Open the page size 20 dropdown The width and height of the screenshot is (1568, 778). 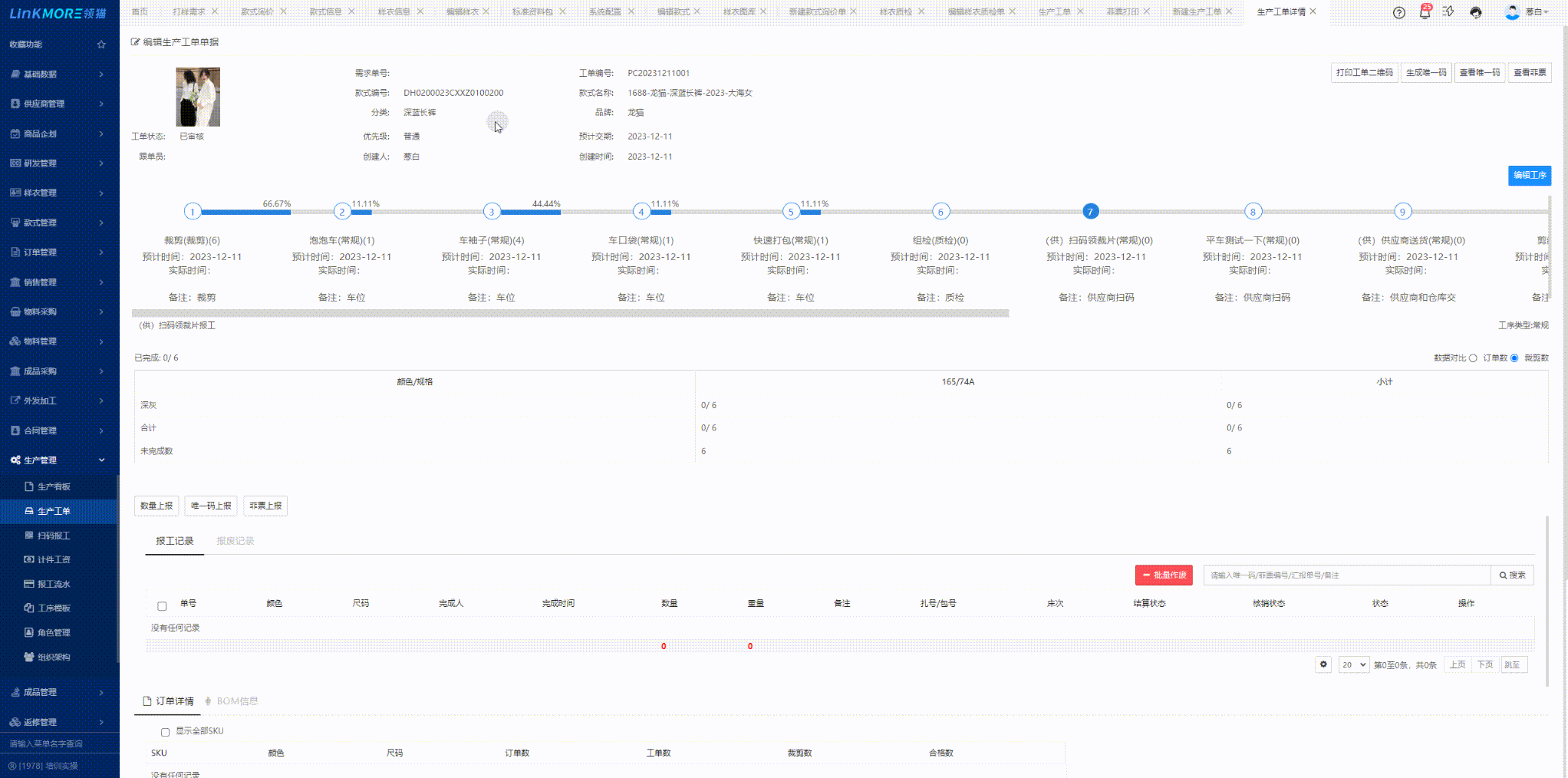click(x=1353, y=664)
